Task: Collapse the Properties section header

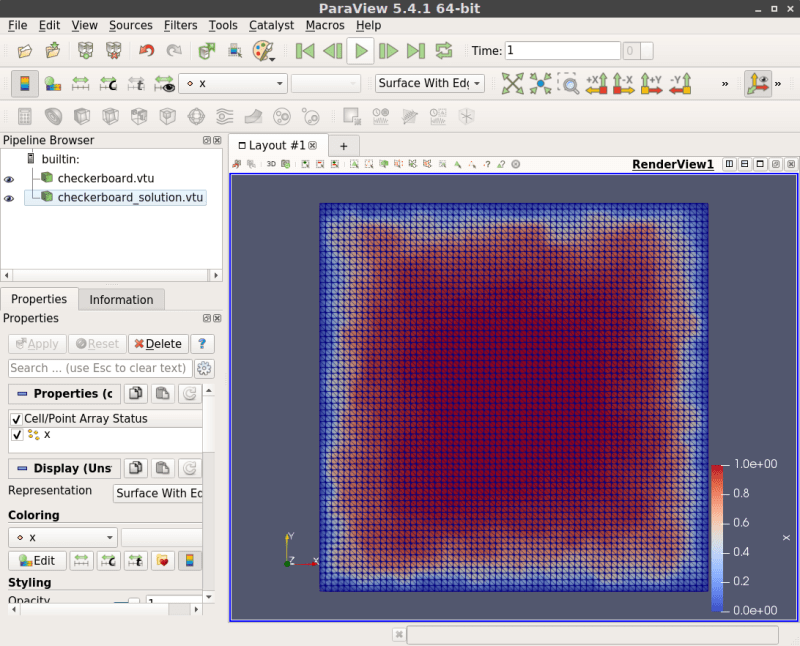Action: (x=65, y=394)
